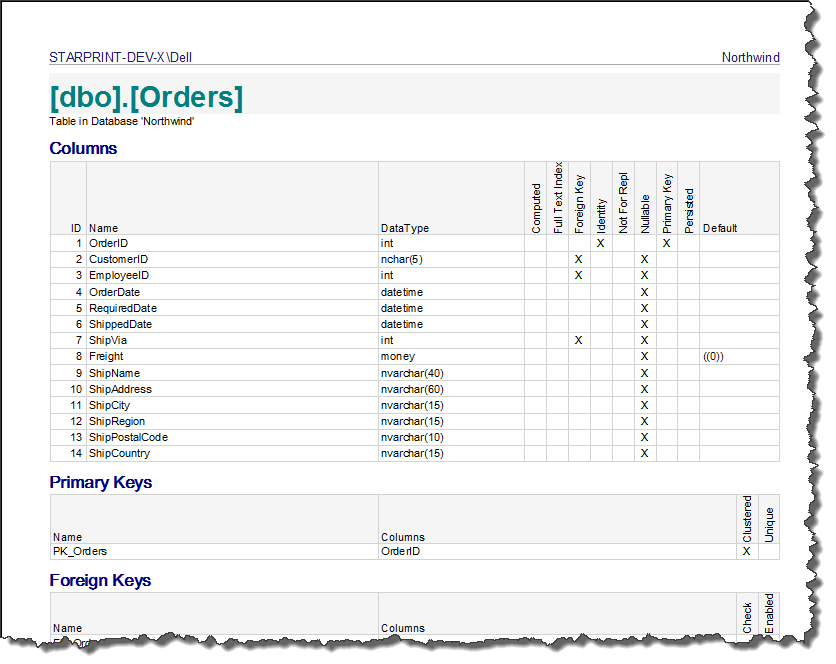Select the Primary Key X mark for OrderID
The image size is (836, 664).
[666, 243]
